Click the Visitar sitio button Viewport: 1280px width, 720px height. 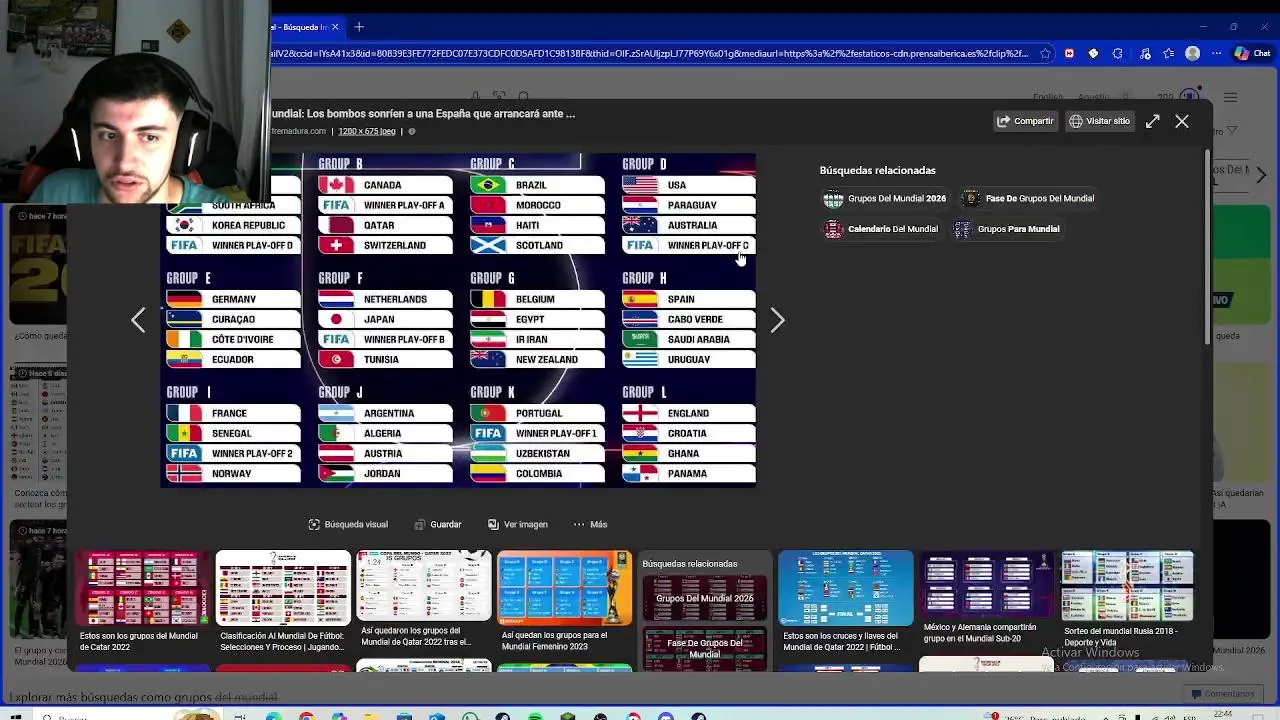[x=1099, y=121]
